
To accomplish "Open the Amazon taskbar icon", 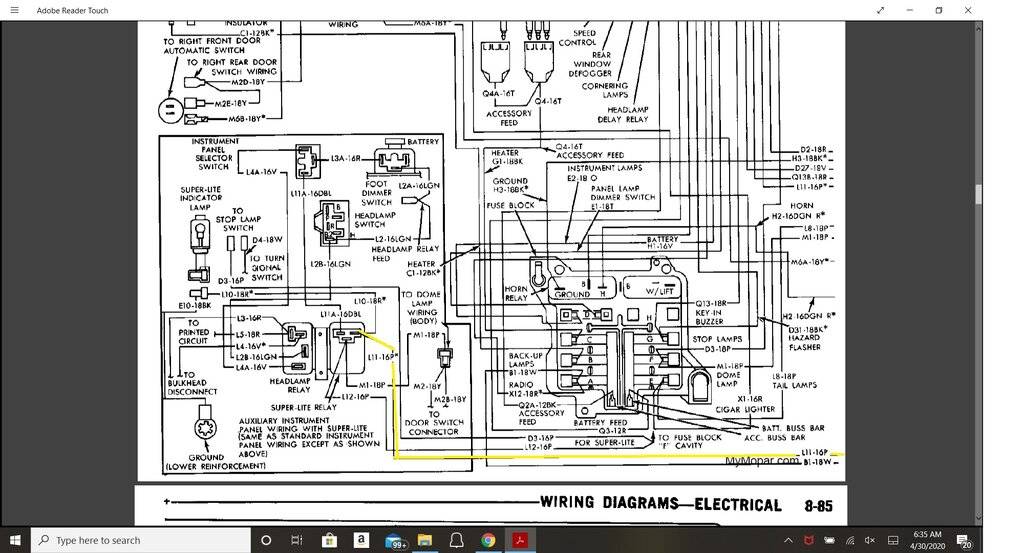I will 360,540.
